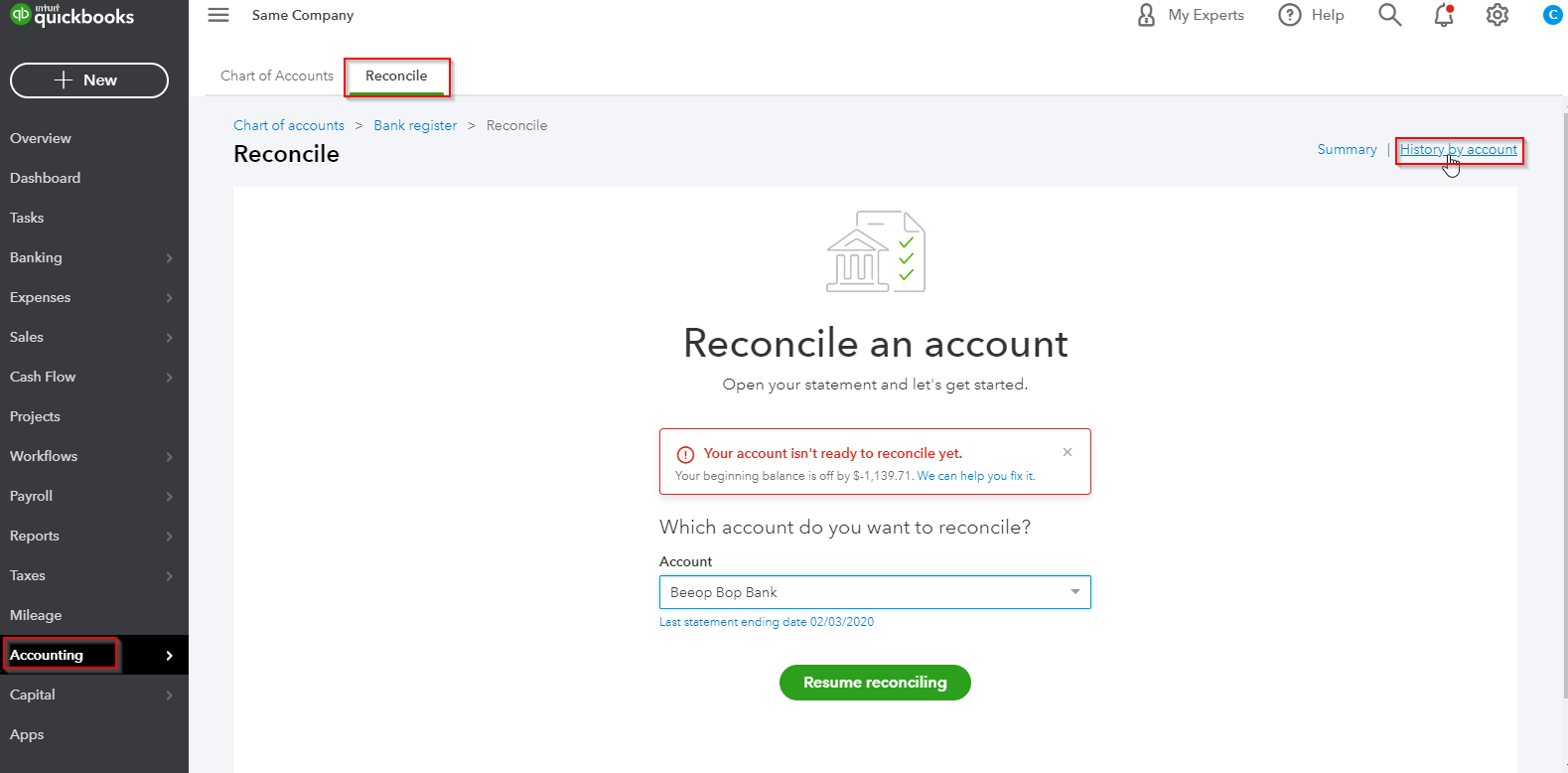
Task: Open the History by account link
Action: tap(1458, 149)
